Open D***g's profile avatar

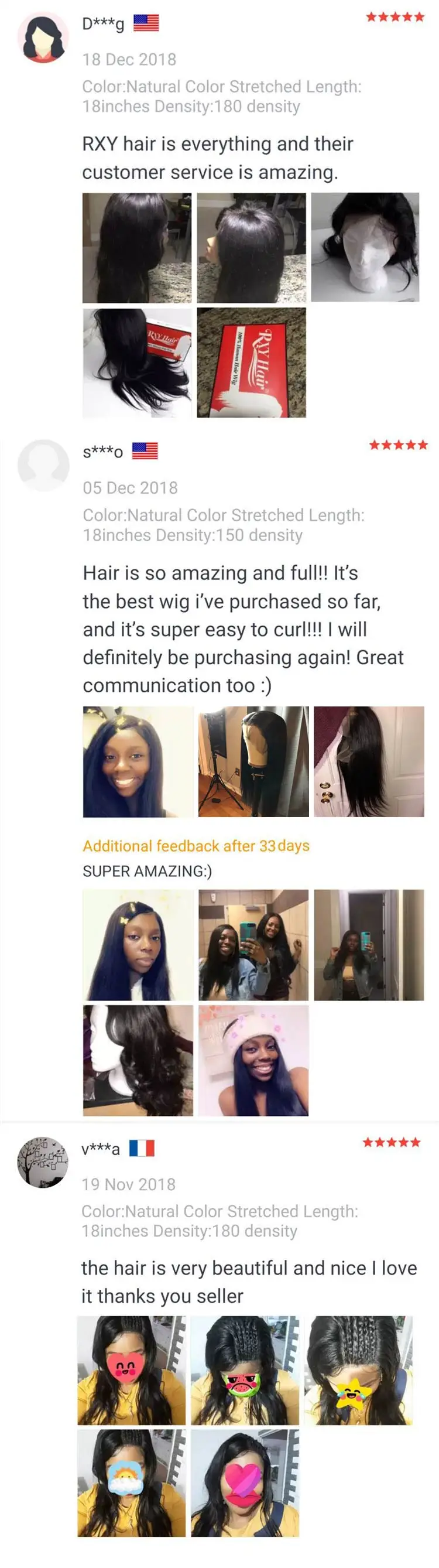click(43, 37)
